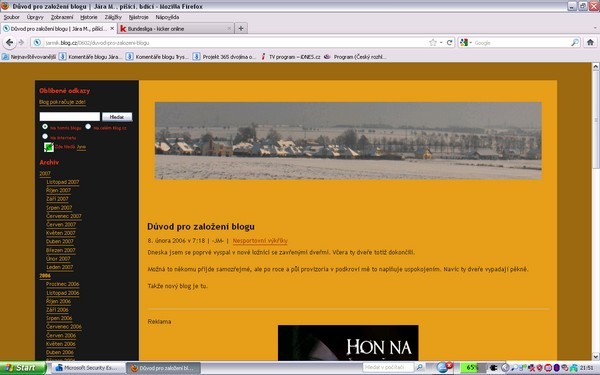Click archive year '2007' link
This screenshot has height=375, width=600.
point(45,173)
